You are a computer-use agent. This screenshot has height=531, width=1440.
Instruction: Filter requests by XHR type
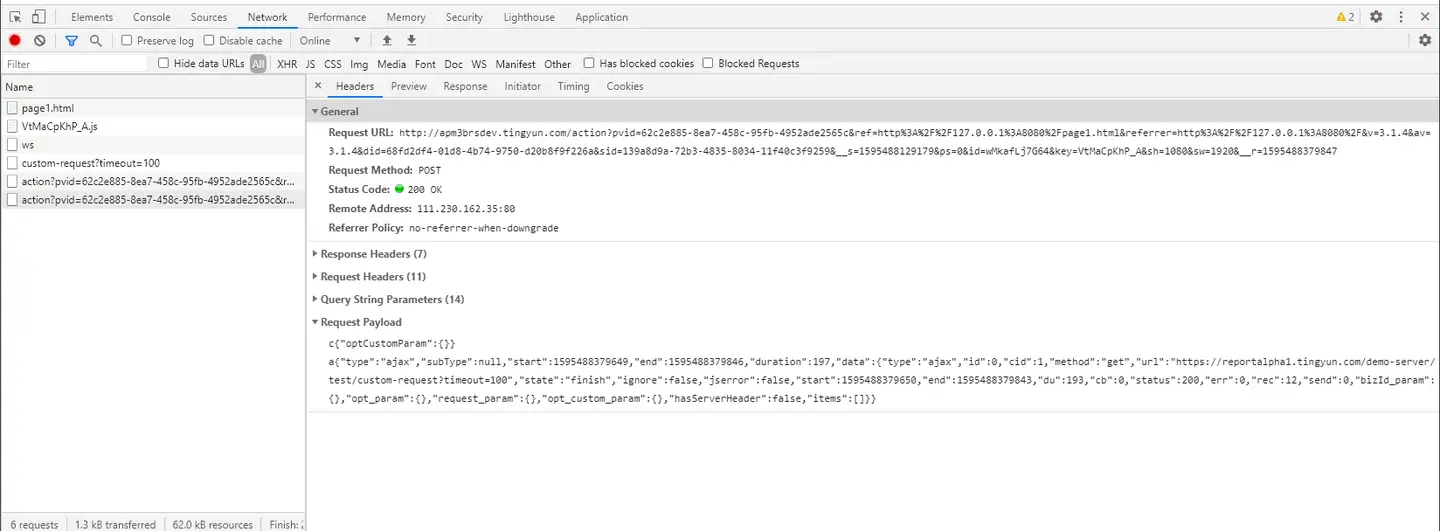coord(287,64)
